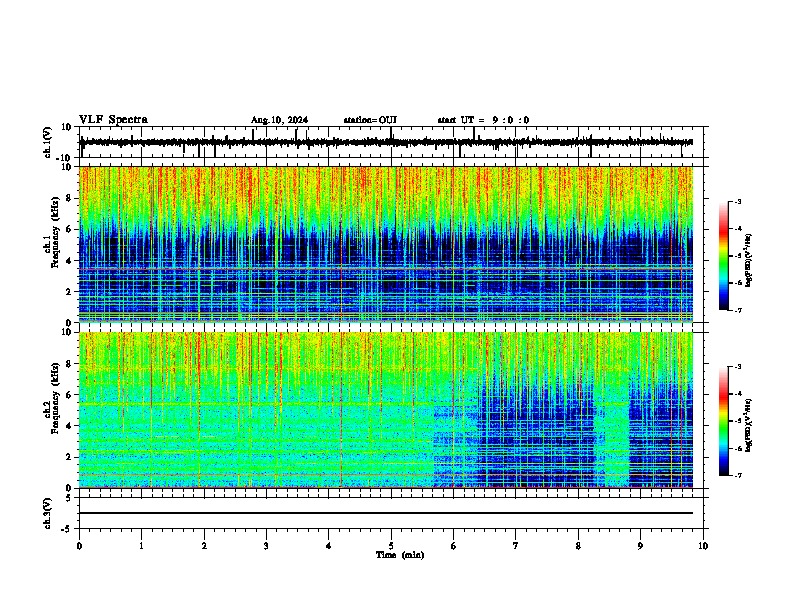
Task: Click the ch.2 "Frequency (kHz)" axis label
Action: [x=55, y=398]
